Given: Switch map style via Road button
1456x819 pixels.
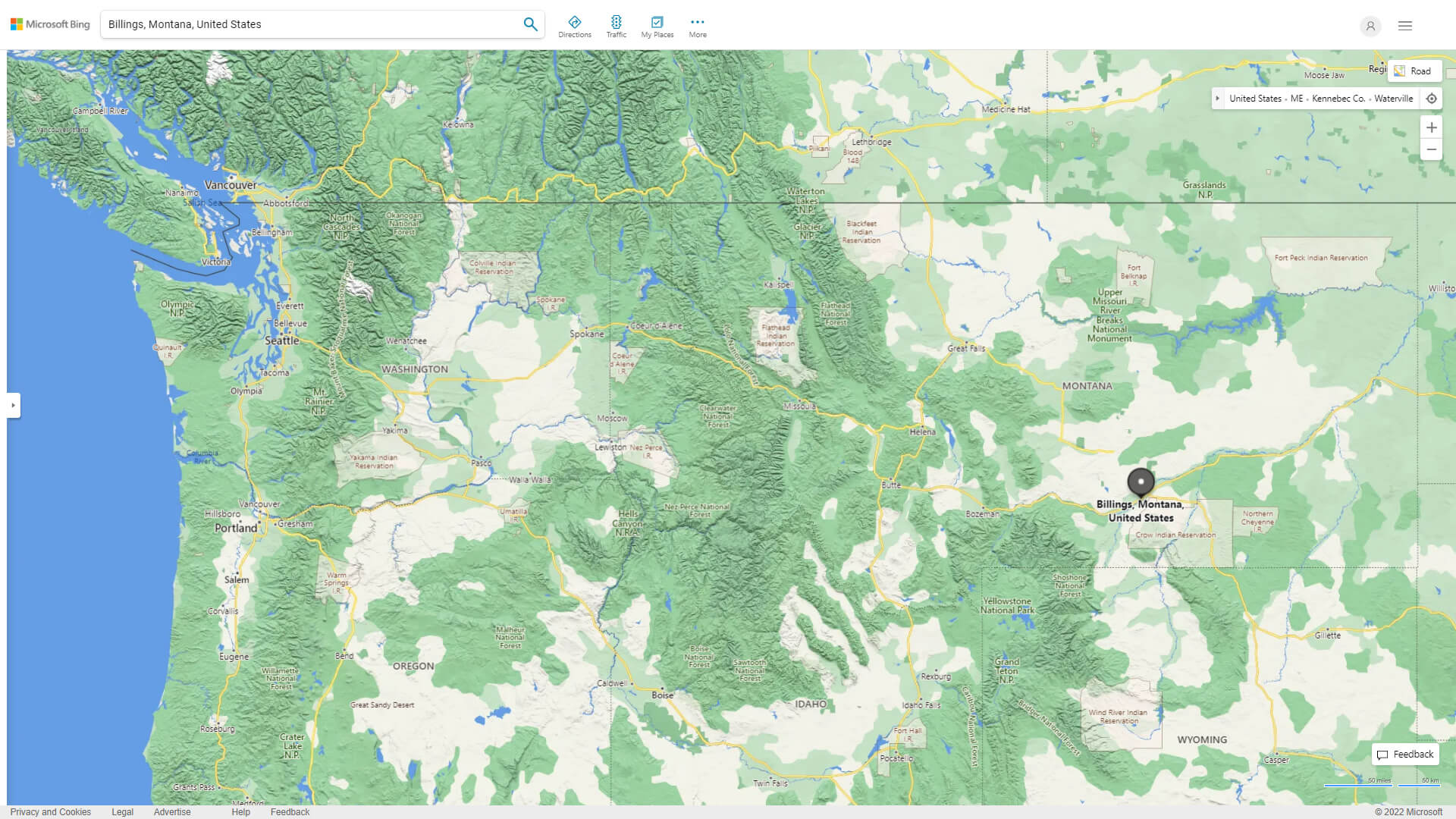Looking at the screenshot, I should (1414, 71).
